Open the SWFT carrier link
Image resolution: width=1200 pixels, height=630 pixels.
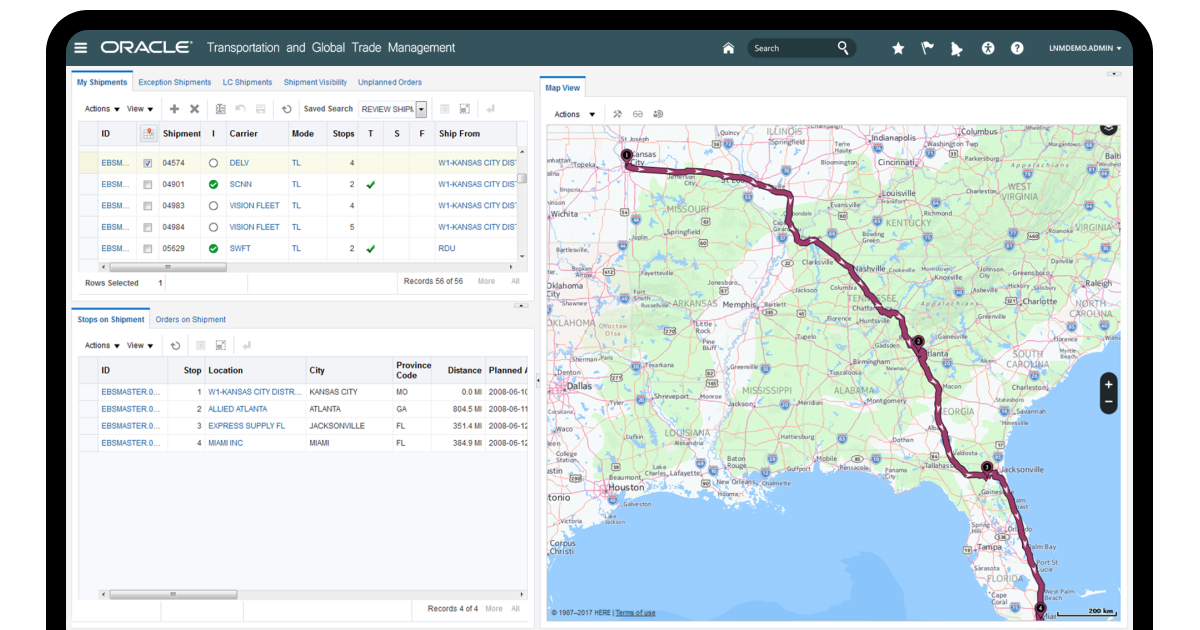click(x=240, y=248)
